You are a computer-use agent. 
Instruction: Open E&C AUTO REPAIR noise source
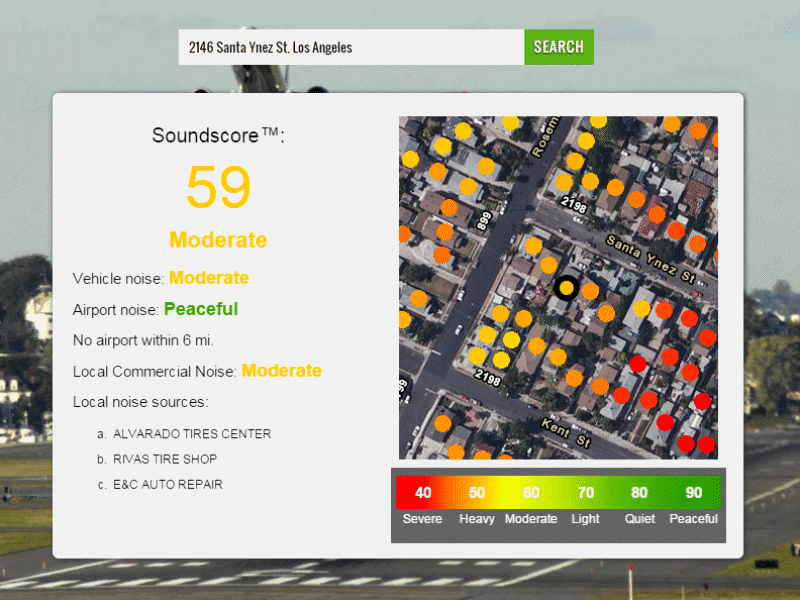tap(167, 484)
